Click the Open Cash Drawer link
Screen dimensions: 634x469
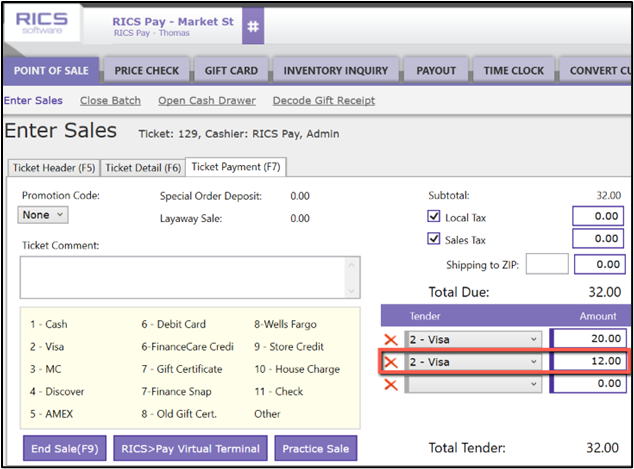(x=207, y=100)
